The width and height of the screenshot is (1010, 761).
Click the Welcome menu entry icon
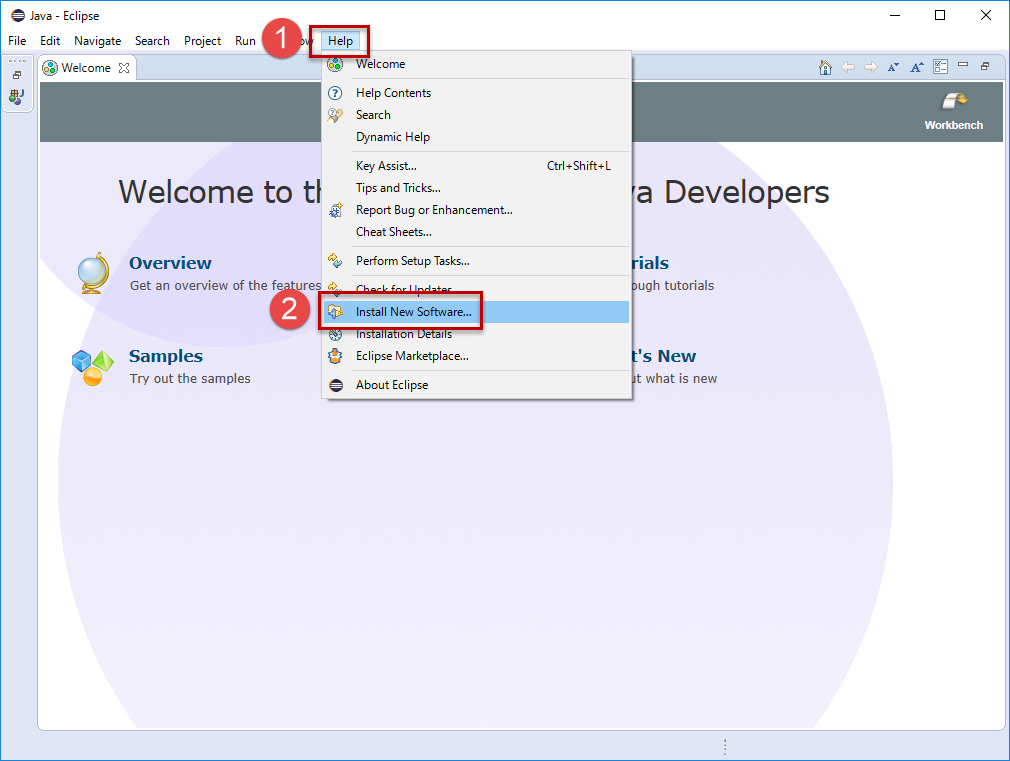coord(335,64)
